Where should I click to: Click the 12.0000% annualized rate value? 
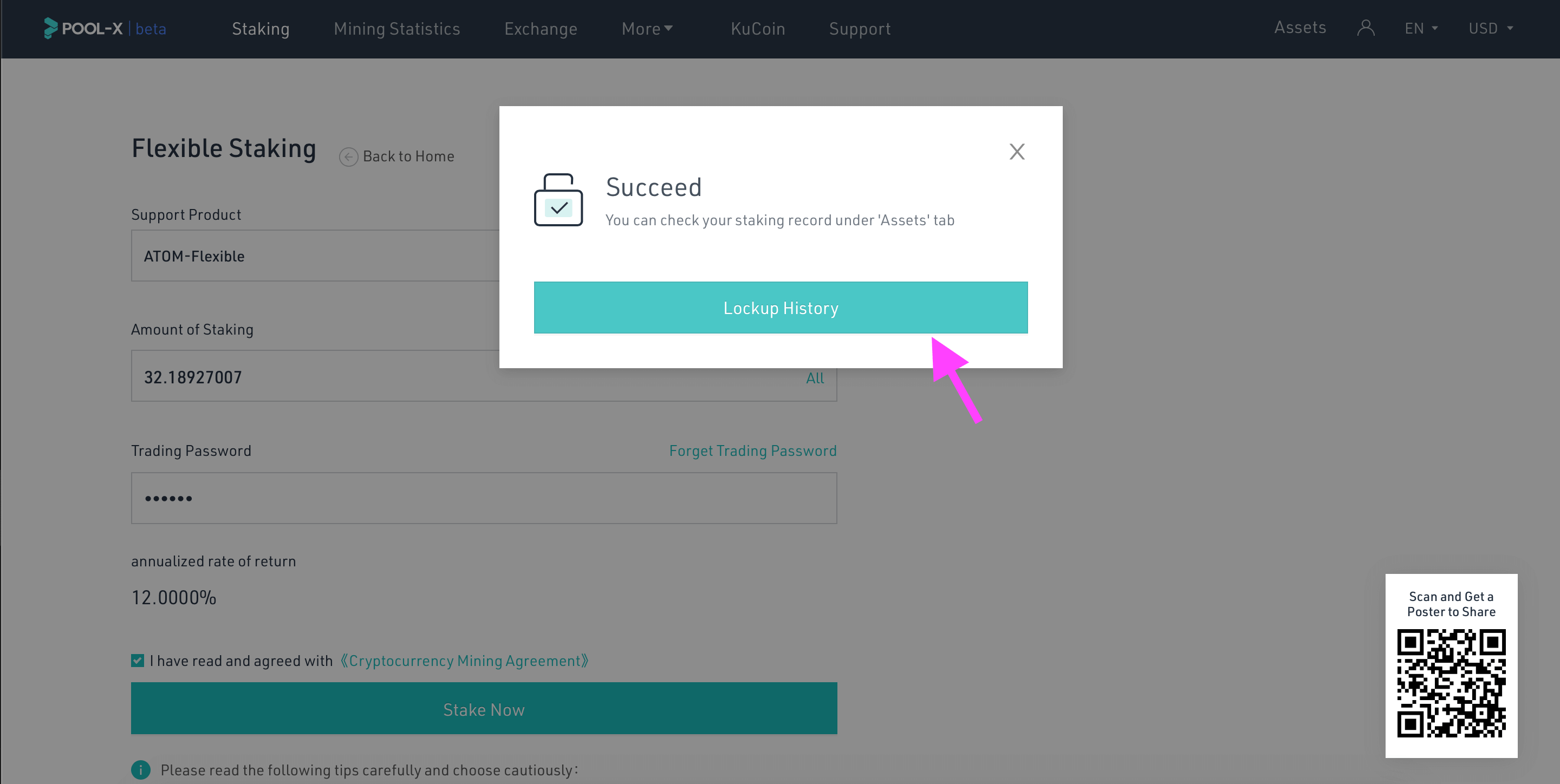(x=174, y=598)
